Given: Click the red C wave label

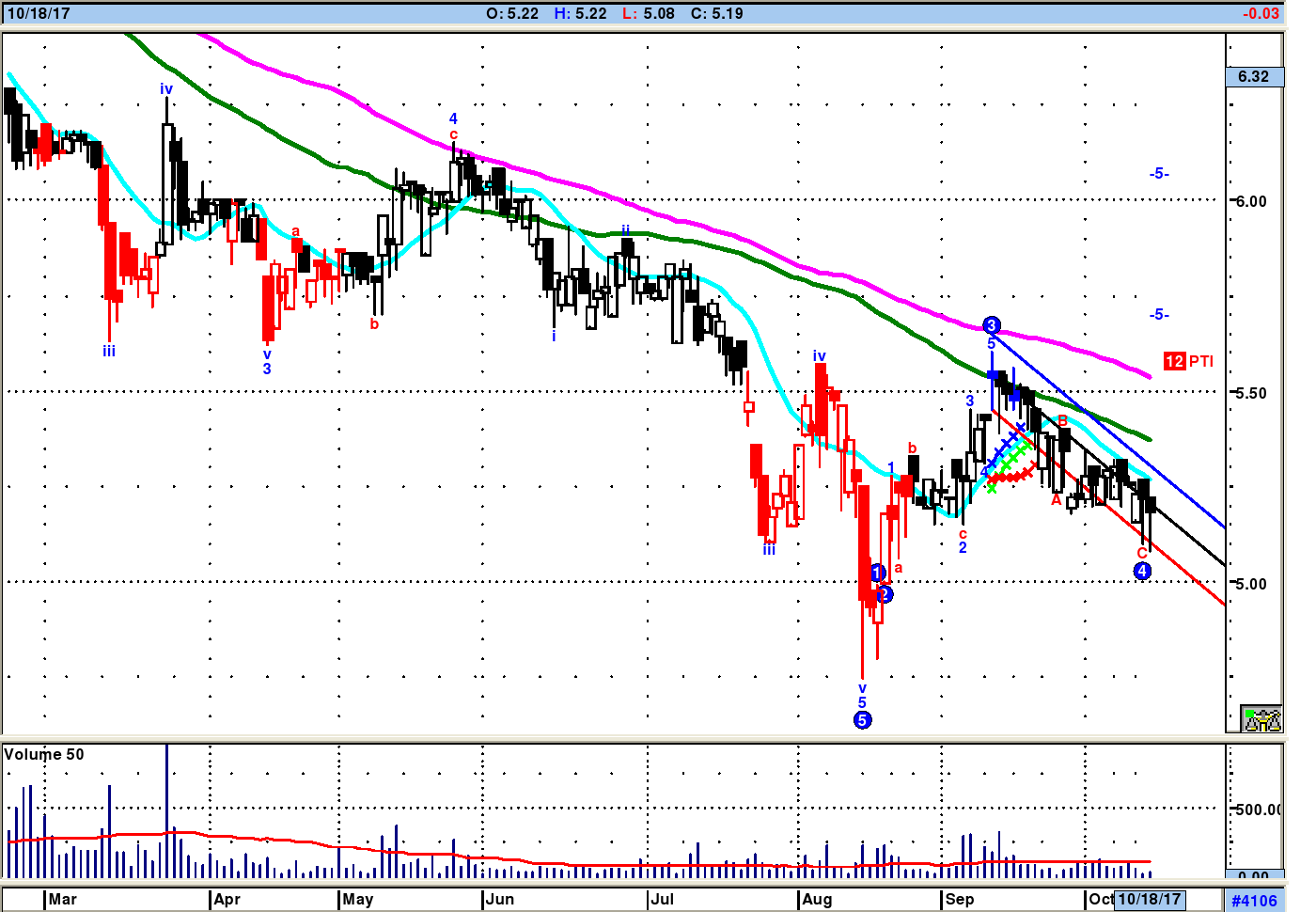Looking at the screenshot, I should point(1142,553).
